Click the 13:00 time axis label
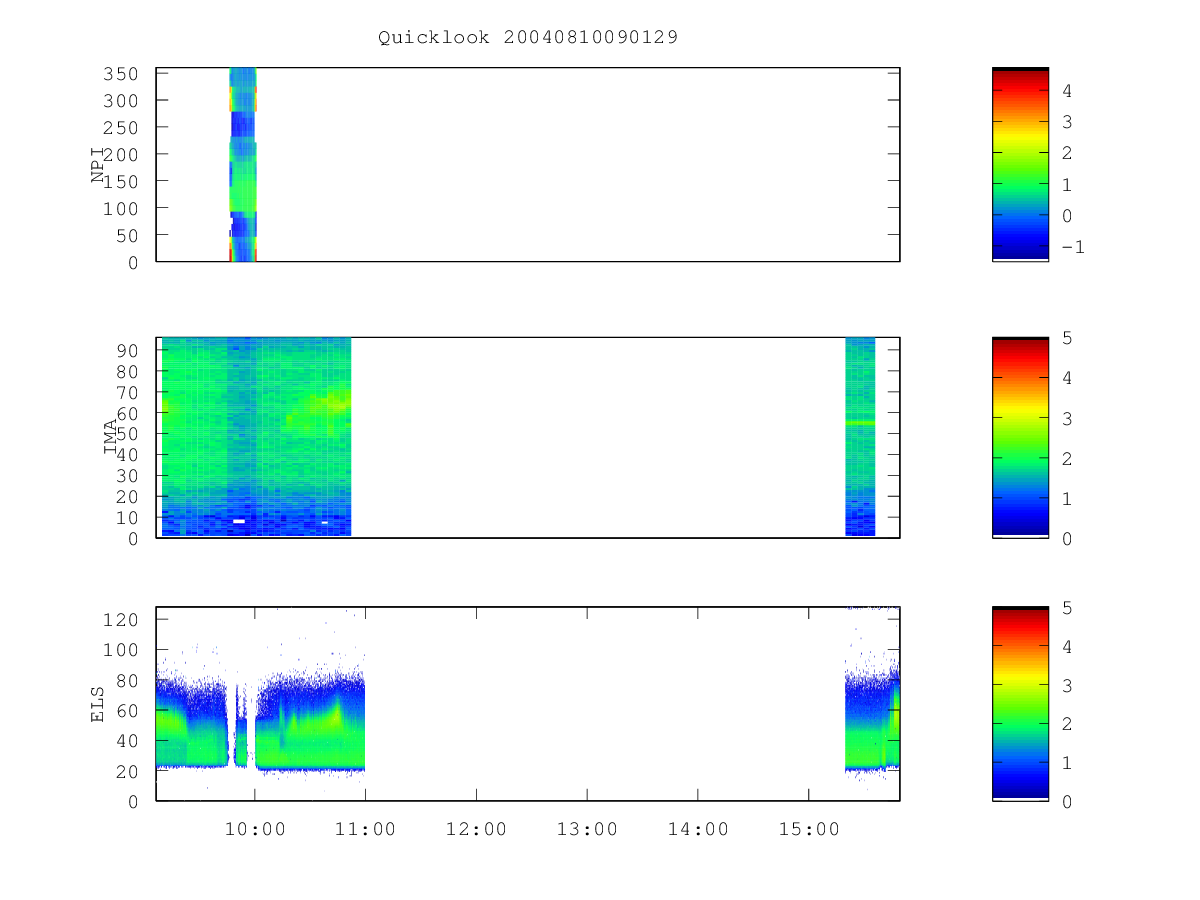Screen dimensions: 1200x900 [587, 830]
